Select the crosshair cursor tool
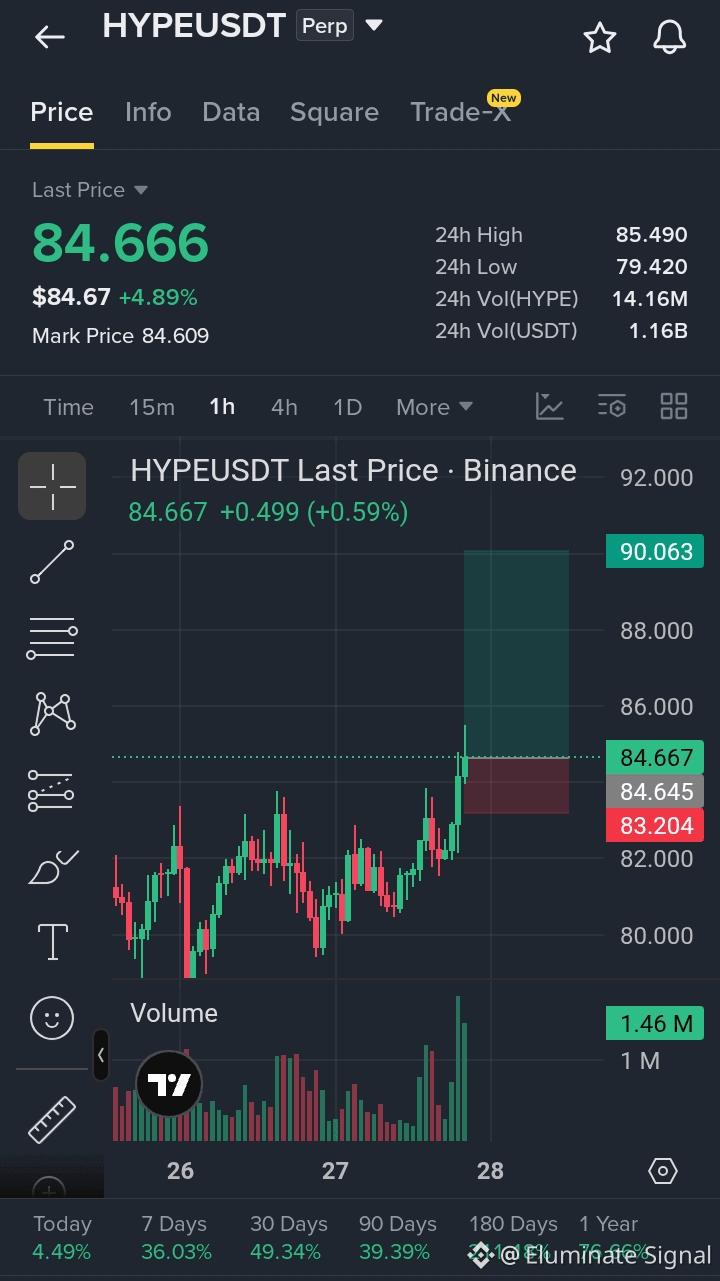The width and height of the screenshot is (720, 1281). coord(52,486)
